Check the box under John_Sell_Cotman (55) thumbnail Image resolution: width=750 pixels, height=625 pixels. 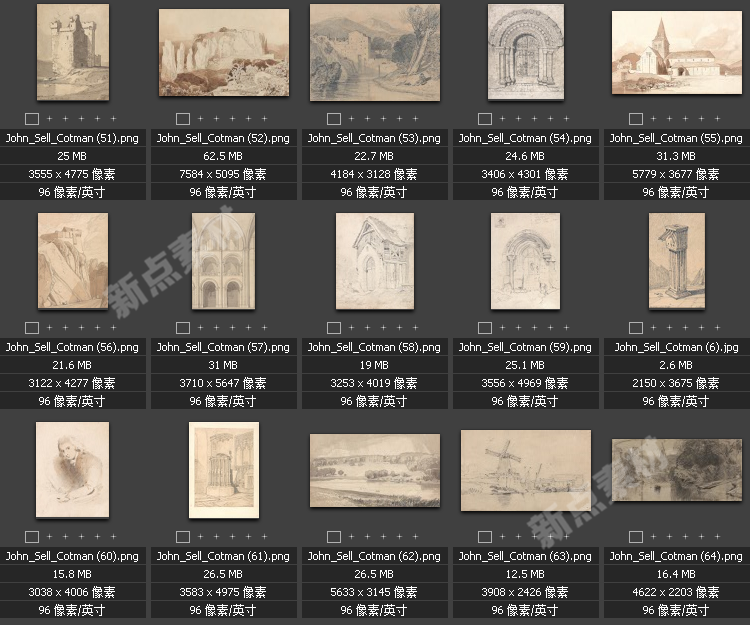(x=636, y=119)
